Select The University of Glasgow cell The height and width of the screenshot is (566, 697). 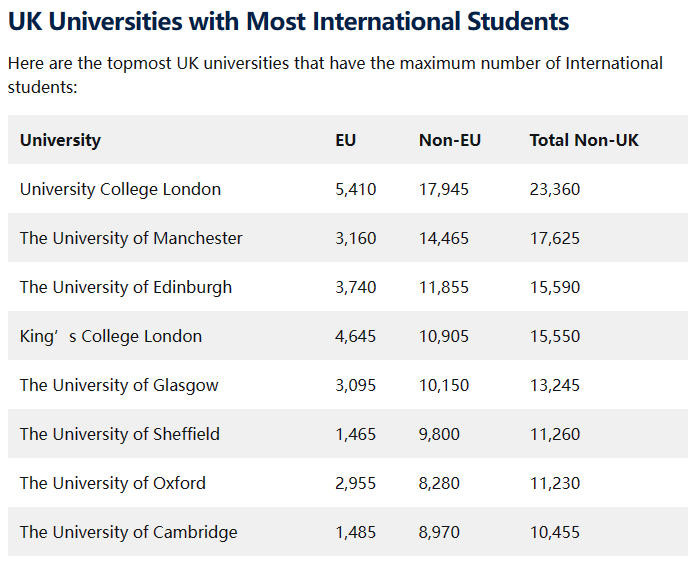[x=118, y=385]
